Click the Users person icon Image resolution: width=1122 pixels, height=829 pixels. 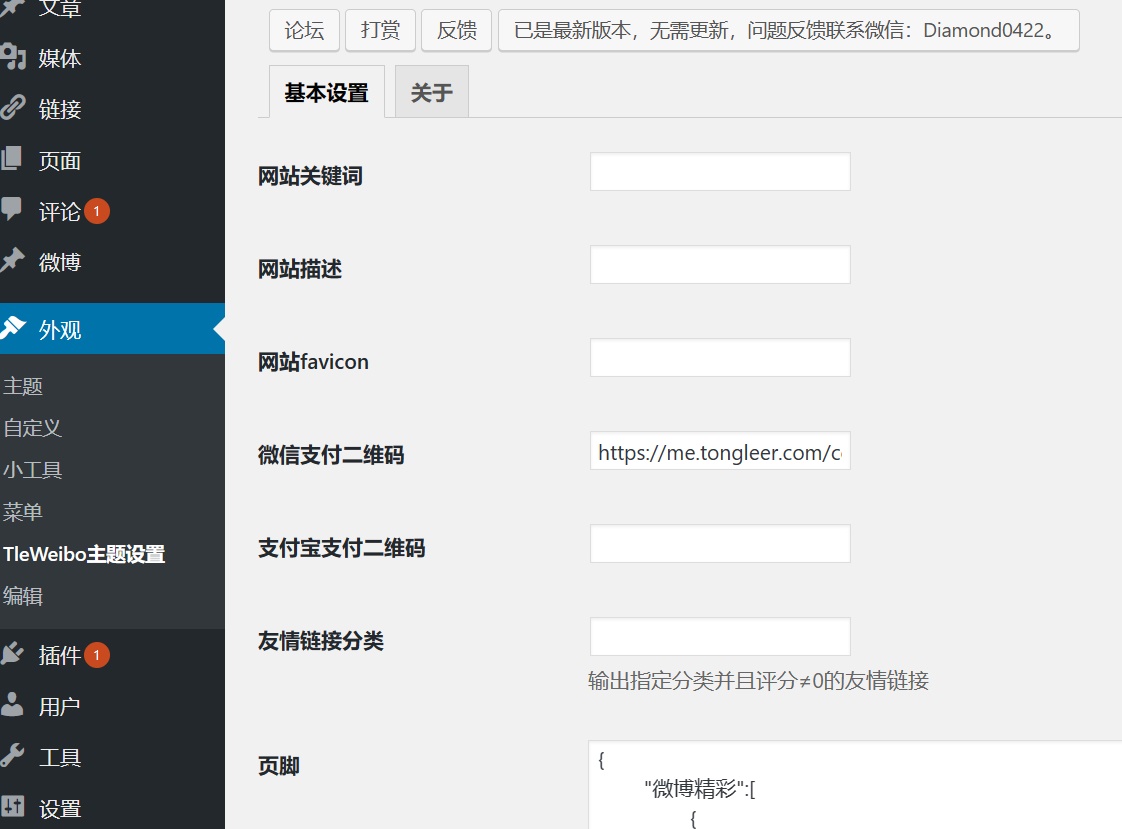pyautogui.click(x=12, y=706)
